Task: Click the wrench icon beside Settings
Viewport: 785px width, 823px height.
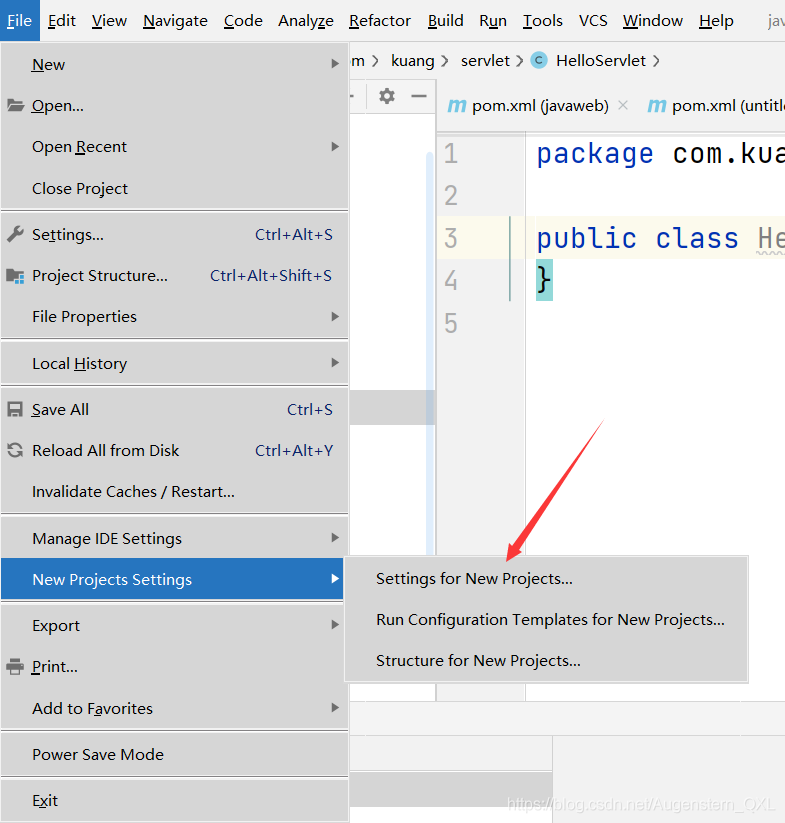Action: coord(15,234)
